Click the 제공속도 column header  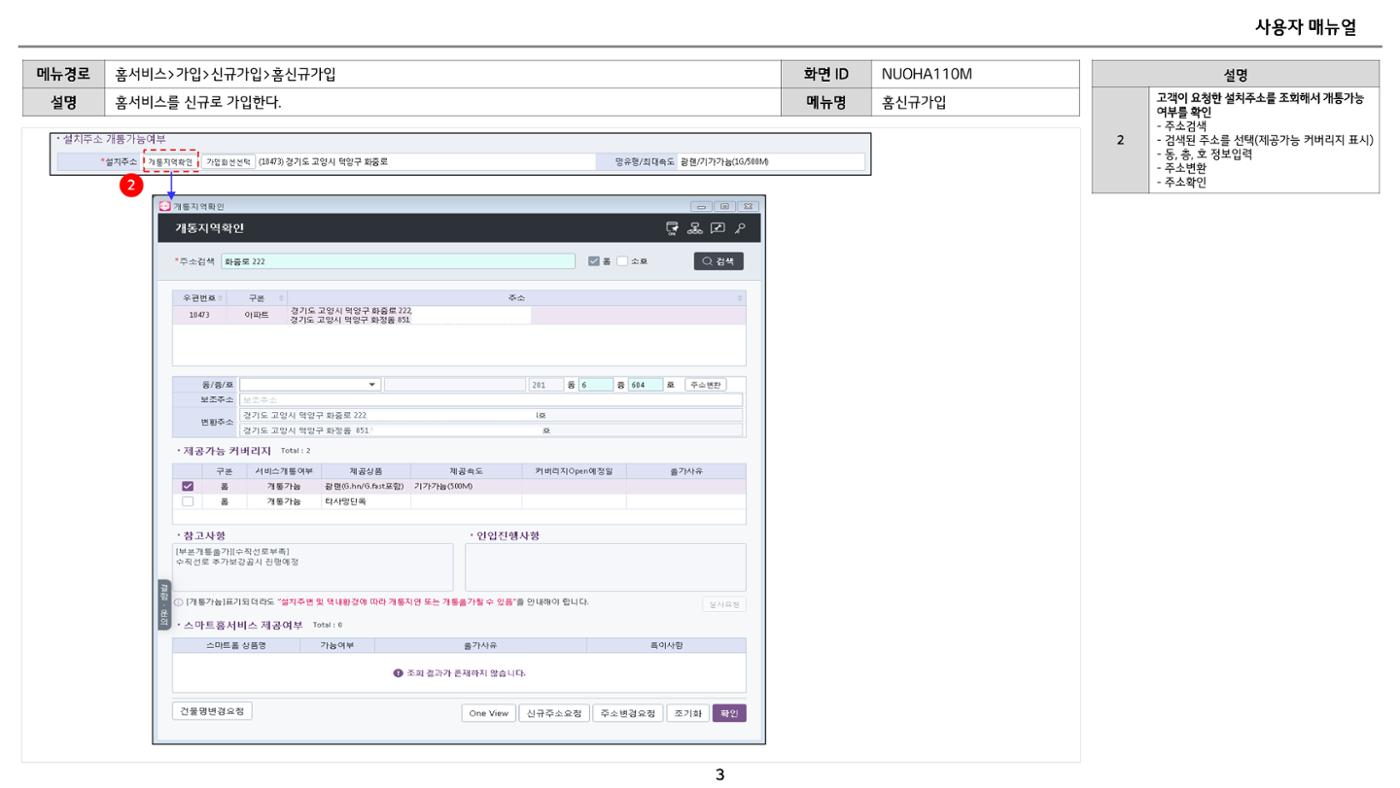click(467, 470)
